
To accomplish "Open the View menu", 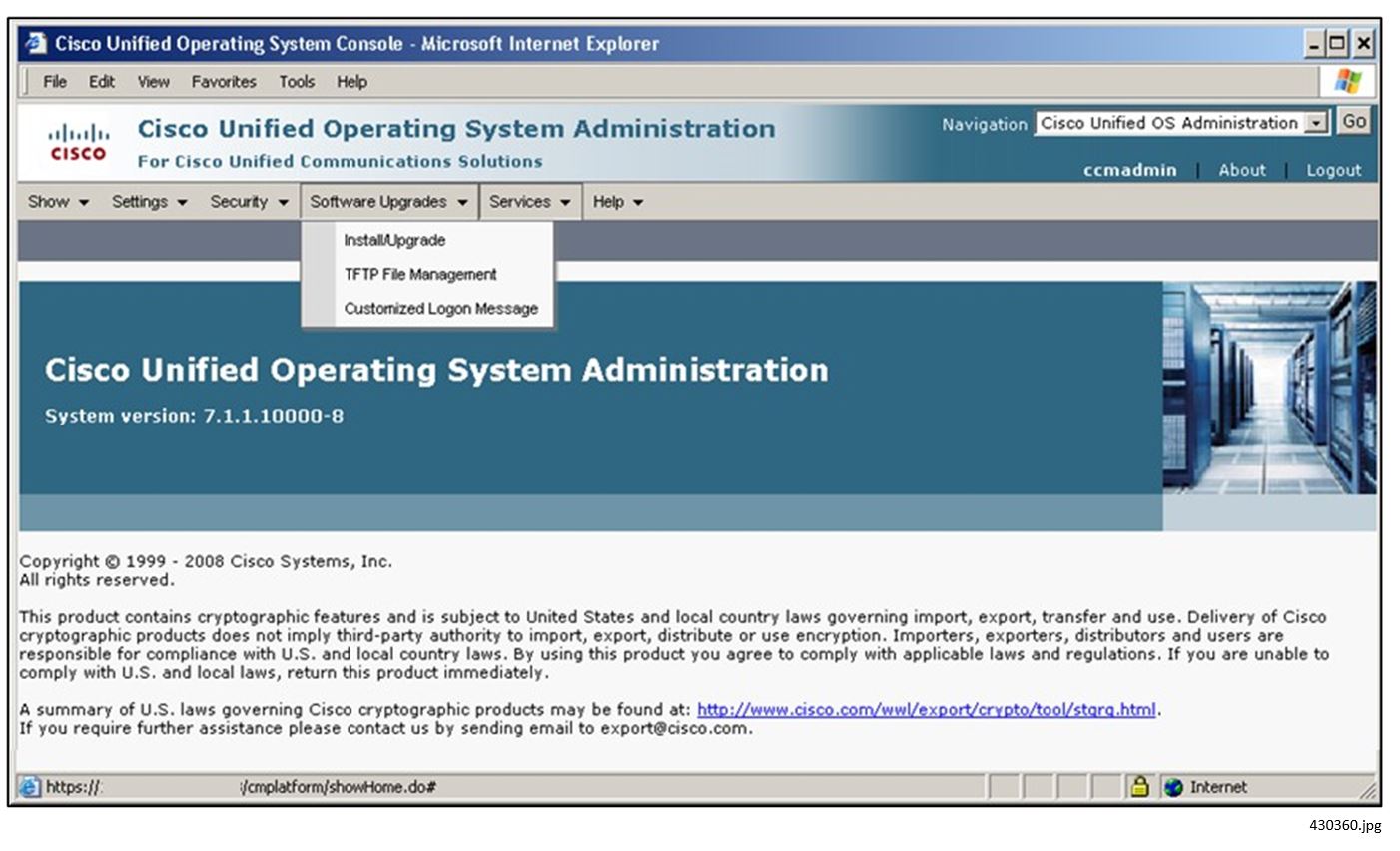I will [x=153, y=82].
